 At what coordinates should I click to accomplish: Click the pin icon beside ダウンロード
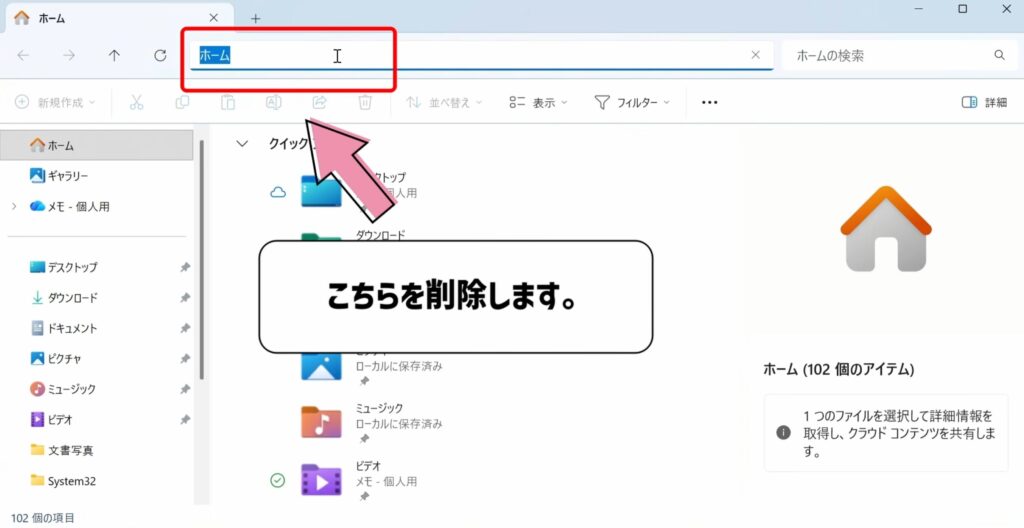[x=185, y=298]
